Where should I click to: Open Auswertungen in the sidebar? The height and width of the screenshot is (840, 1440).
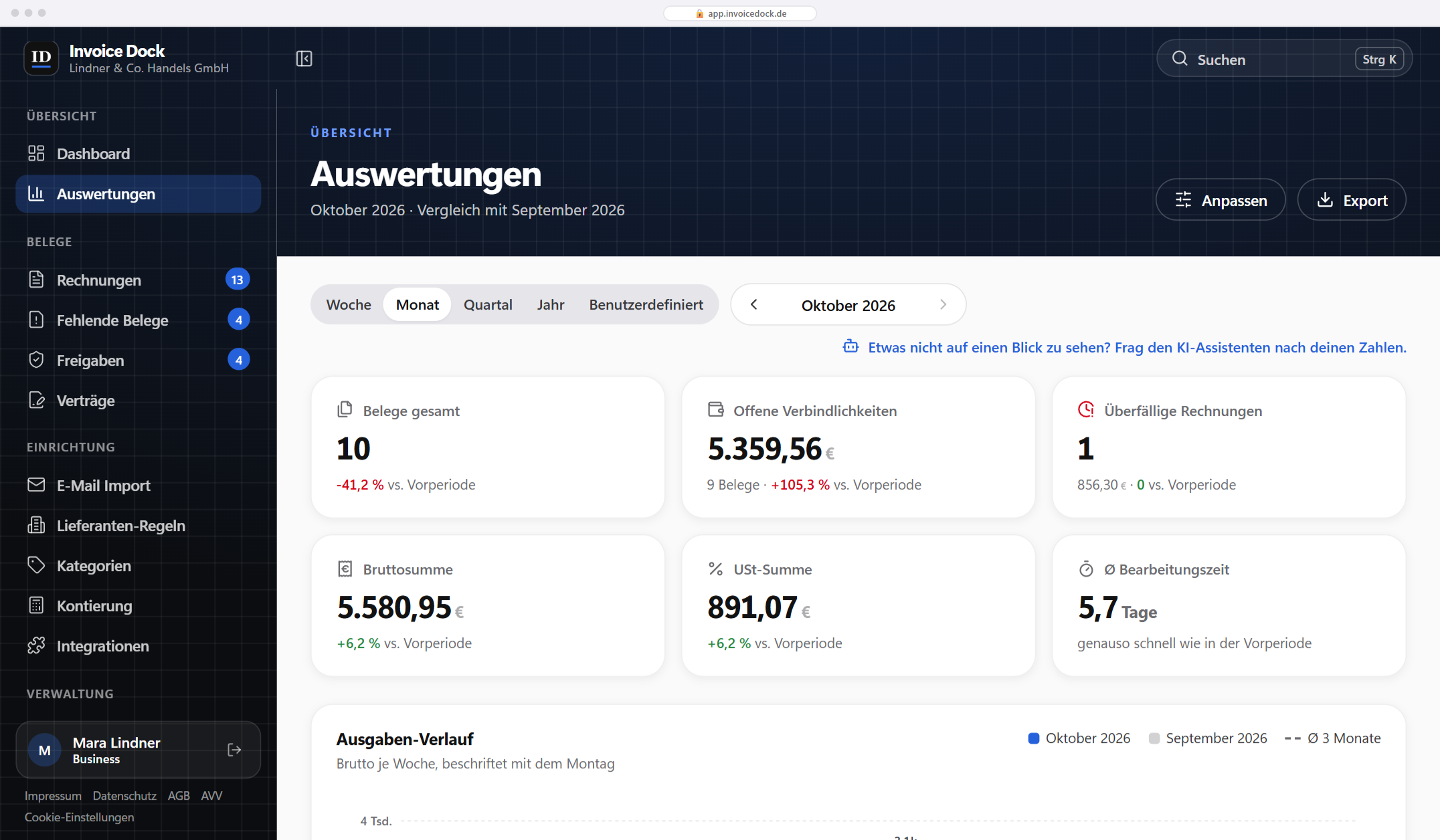[139, 194]
